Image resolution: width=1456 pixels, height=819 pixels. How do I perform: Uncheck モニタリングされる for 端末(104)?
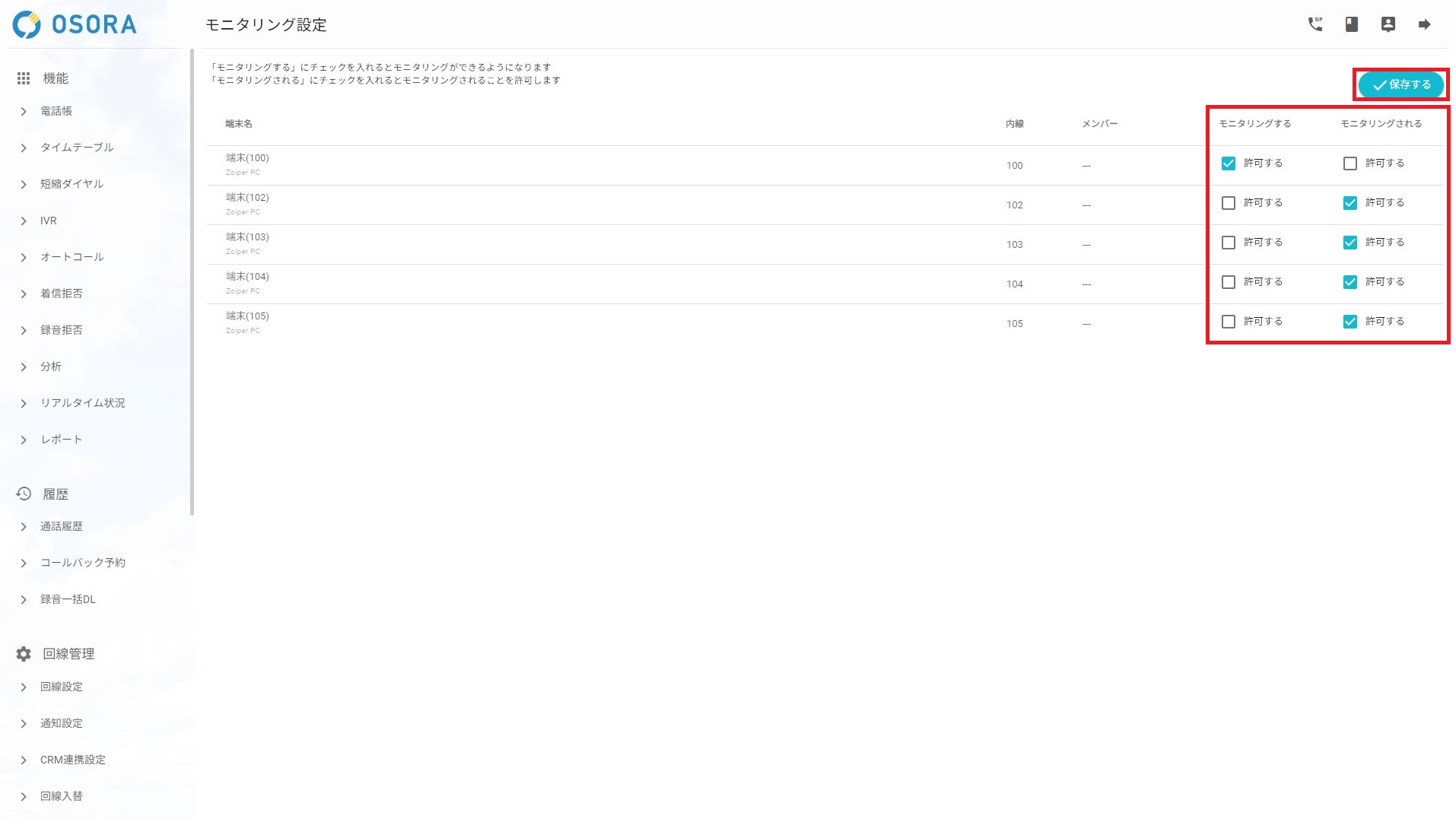pos(1350,282)
